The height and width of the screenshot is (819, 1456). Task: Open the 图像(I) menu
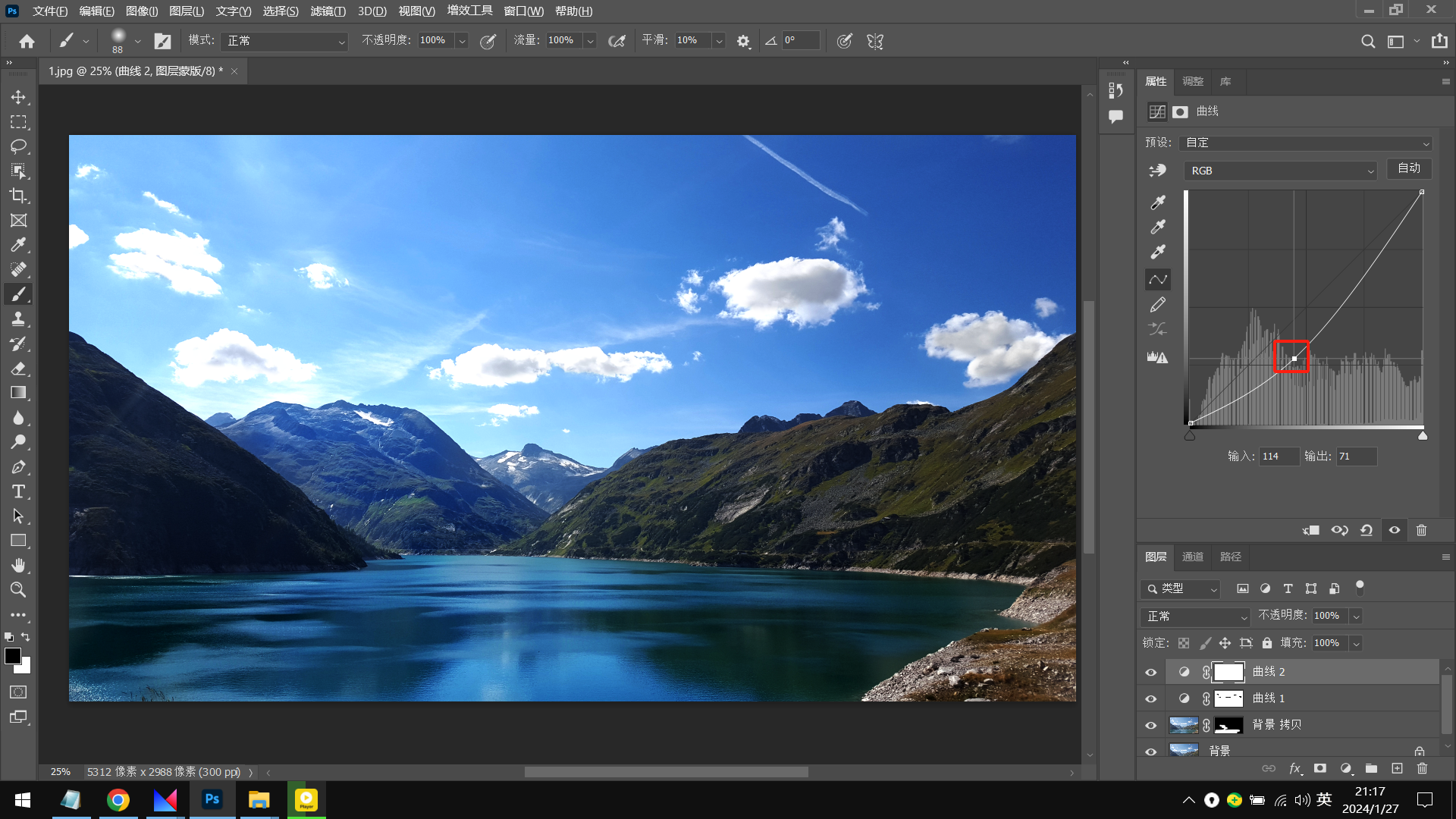(x=142, y=11)
